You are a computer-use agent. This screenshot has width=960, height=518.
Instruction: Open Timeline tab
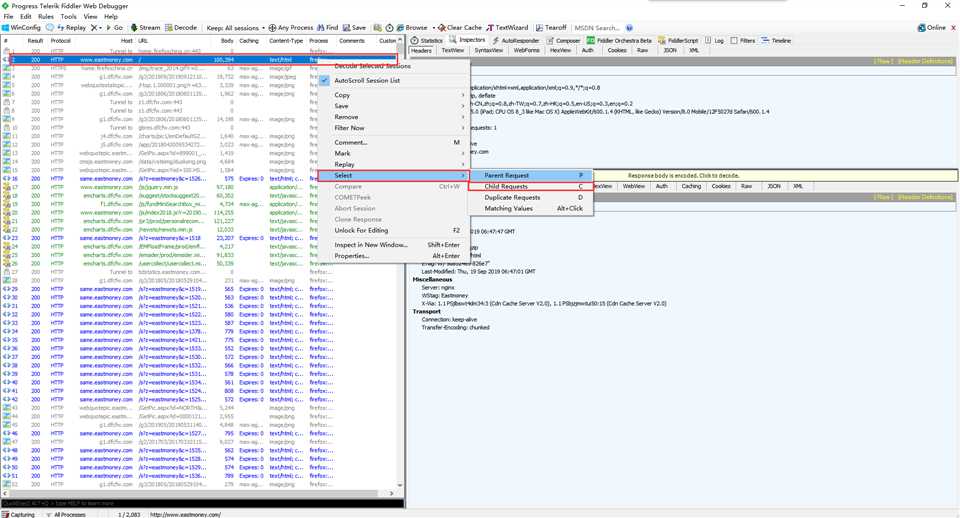tap(776, 40)
